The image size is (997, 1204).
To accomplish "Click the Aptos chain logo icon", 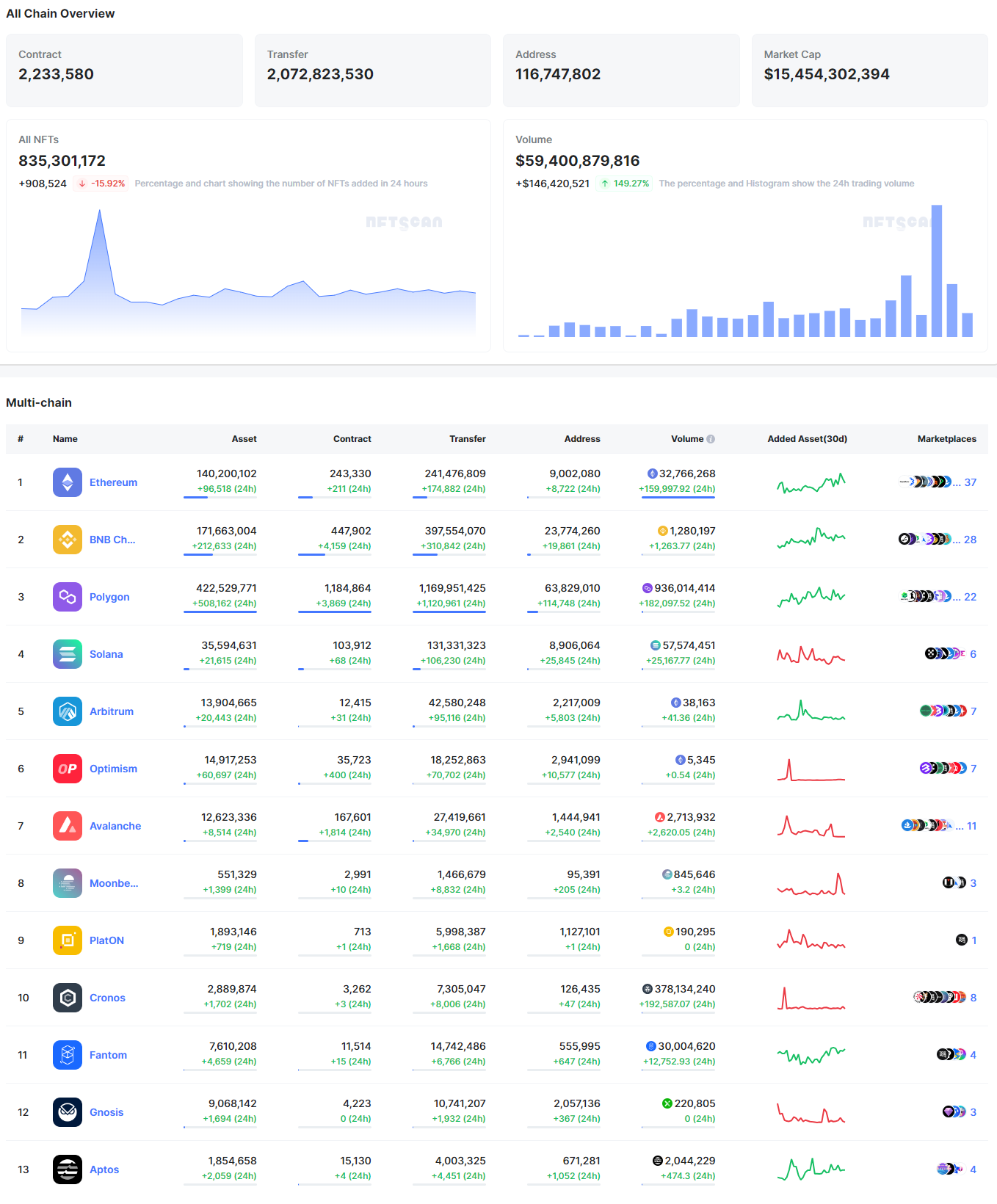I will (x=68, y=1169).
